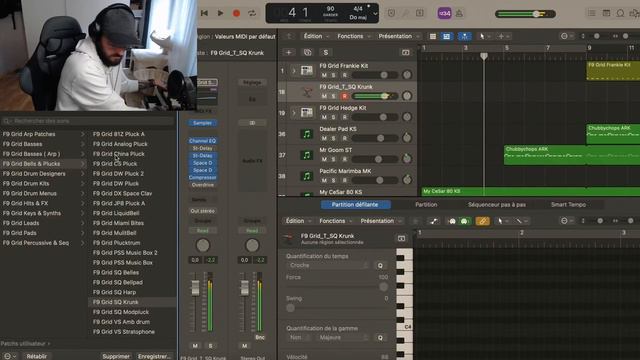Start playback with the Play button
This screenshot has width=640, height=360.
(220, 13)
